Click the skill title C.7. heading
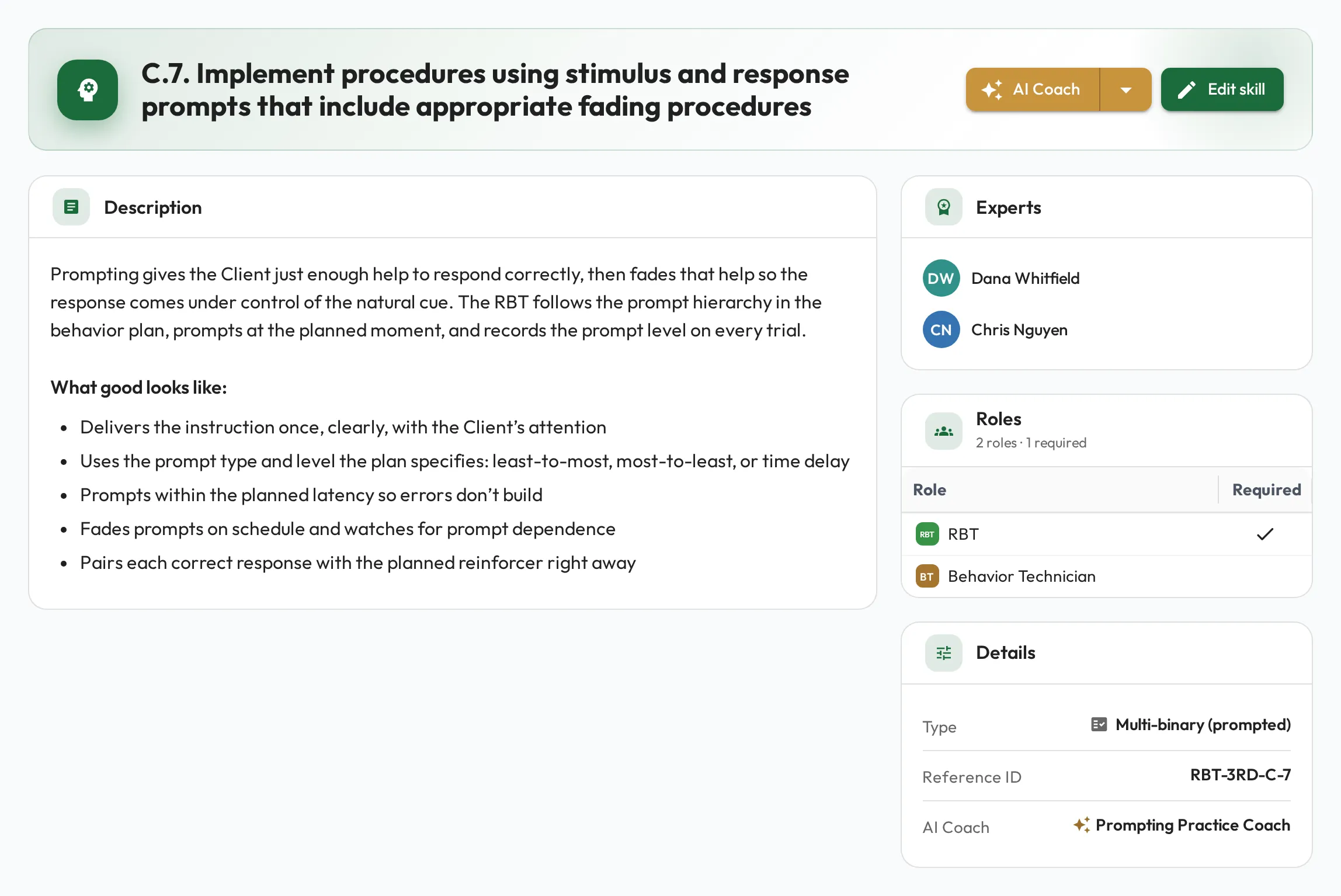This screenshot has height=896, width=1341. tap(495, 89)
